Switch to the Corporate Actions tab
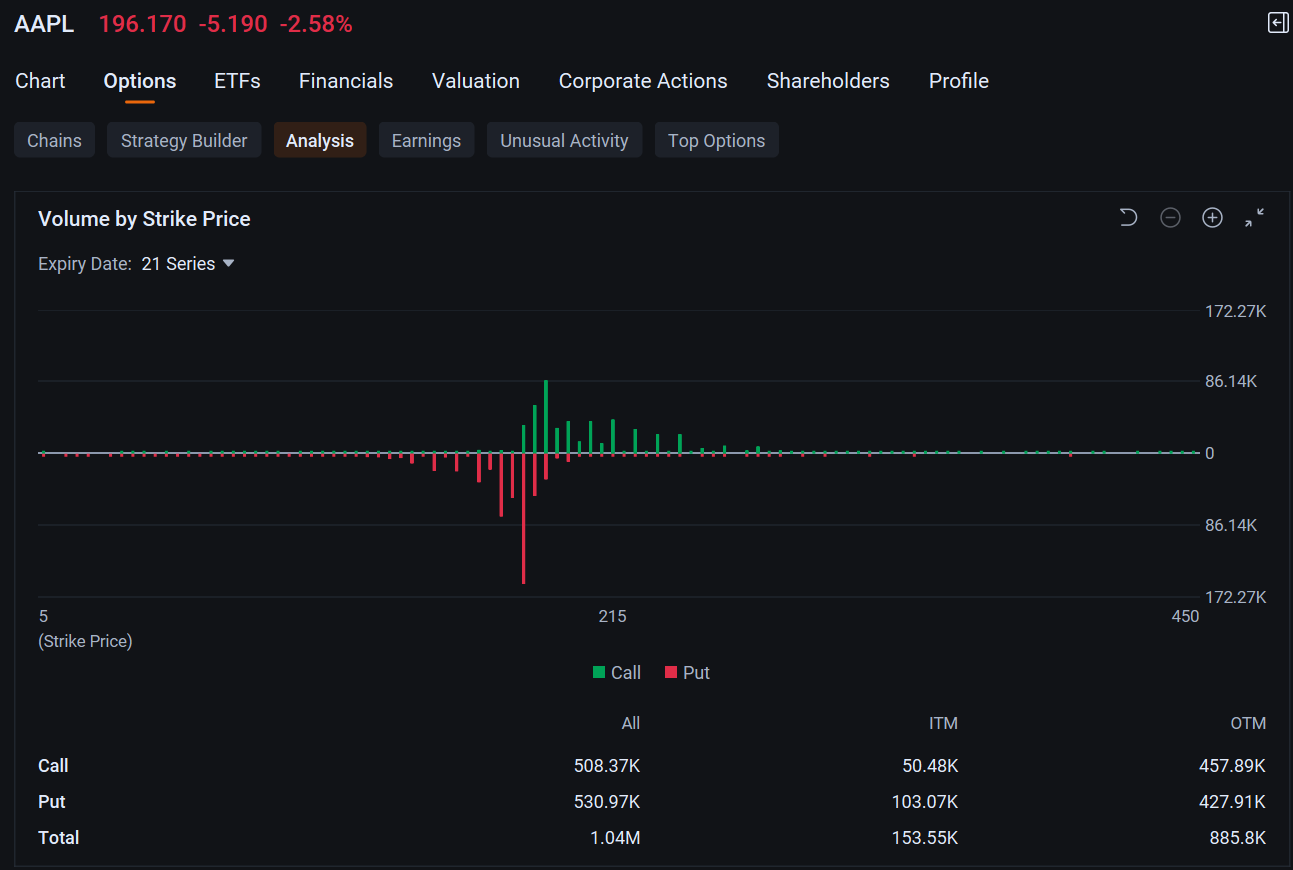 pyautogui.click(x=643, y=81)
